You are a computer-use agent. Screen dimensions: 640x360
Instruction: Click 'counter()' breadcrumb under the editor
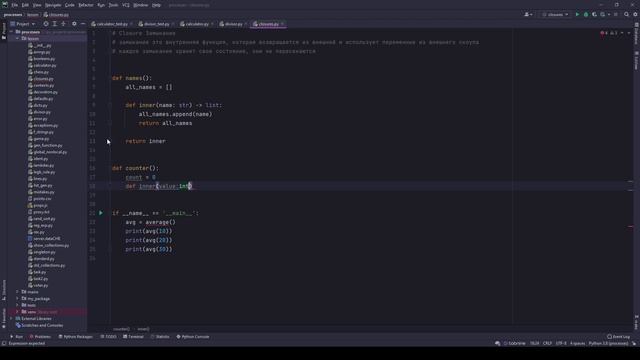[x=121, y=329]
